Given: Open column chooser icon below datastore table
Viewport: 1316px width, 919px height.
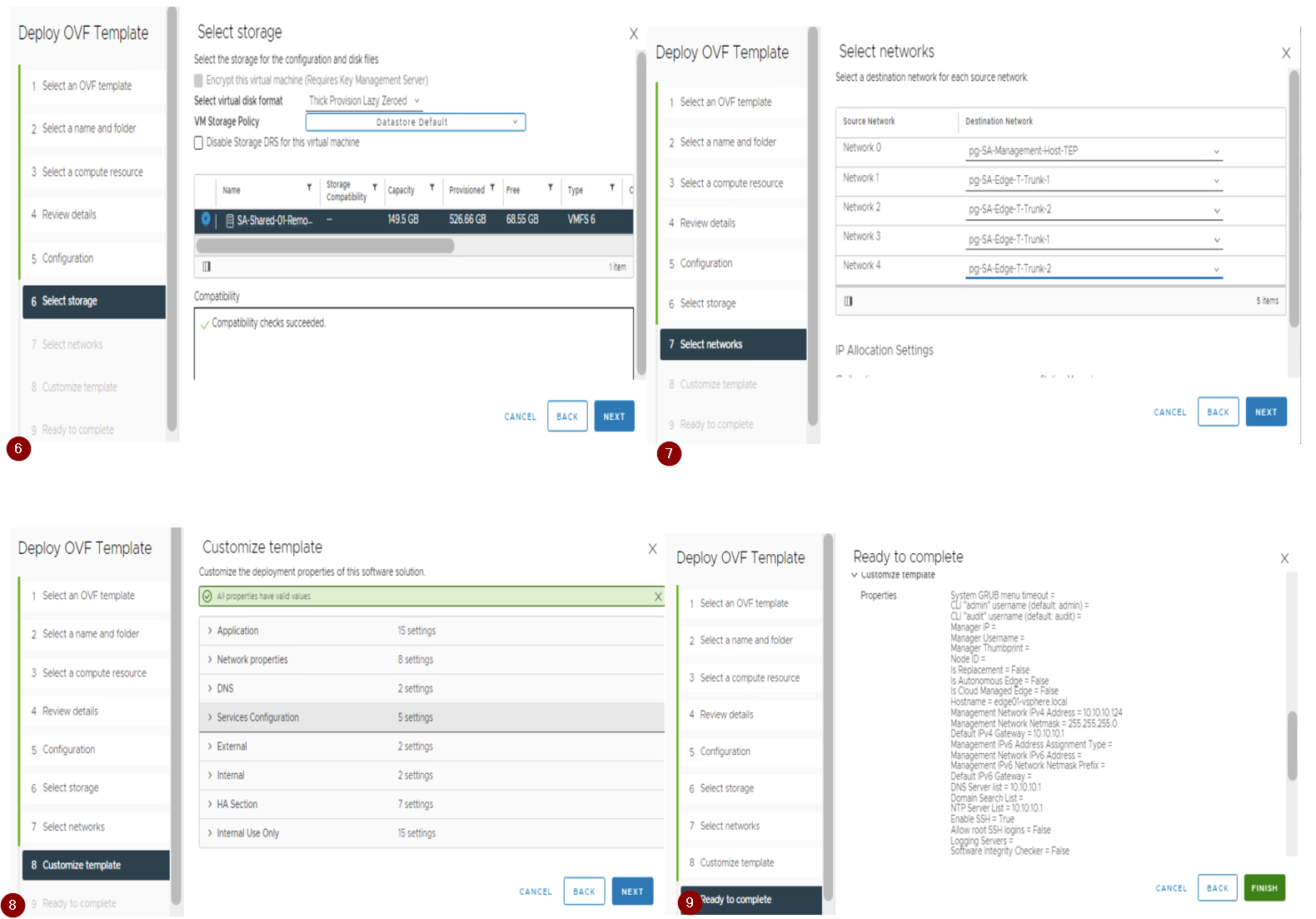Looking at the screenshot, I should coord(207,267).
